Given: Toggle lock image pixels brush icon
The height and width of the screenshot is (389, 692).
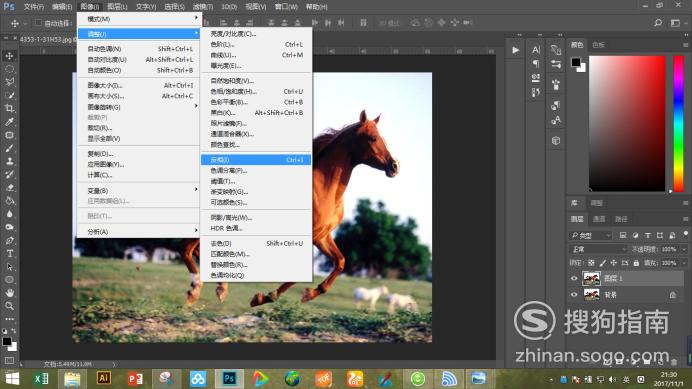Looking at the screenshot, I should tap(603, 263).
